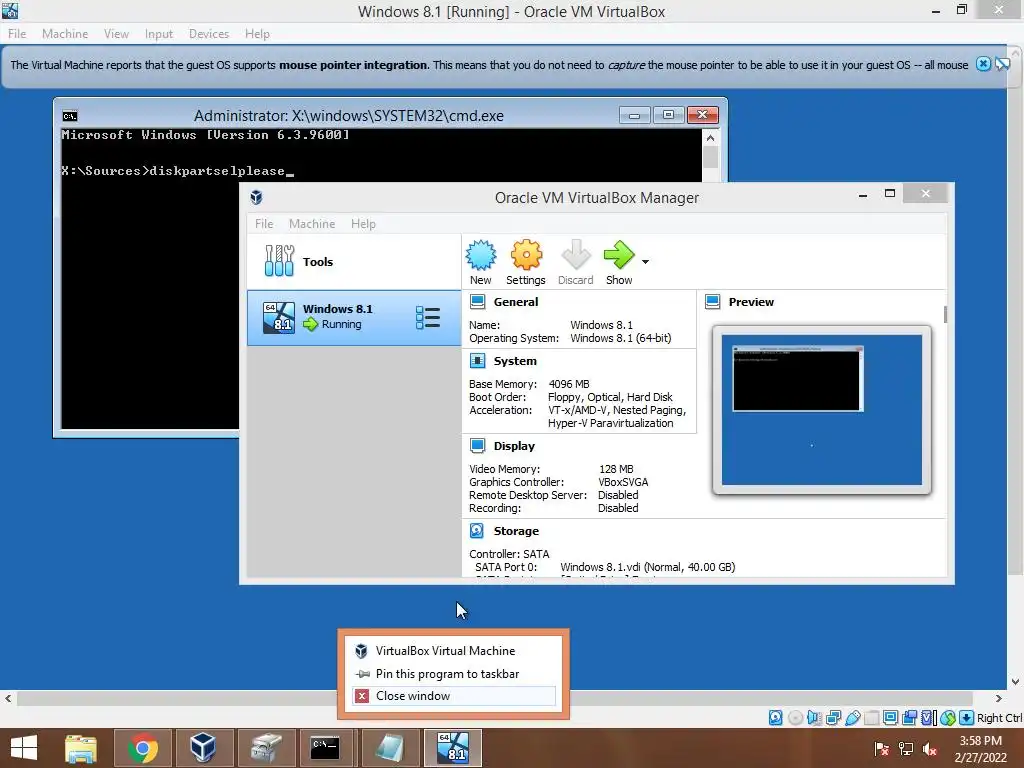Image resolution: width=1024 pixels, height=768 pixels.
Task: Click the New machine icon in VirtualBox Manager
Action: [x=481, y=255]
